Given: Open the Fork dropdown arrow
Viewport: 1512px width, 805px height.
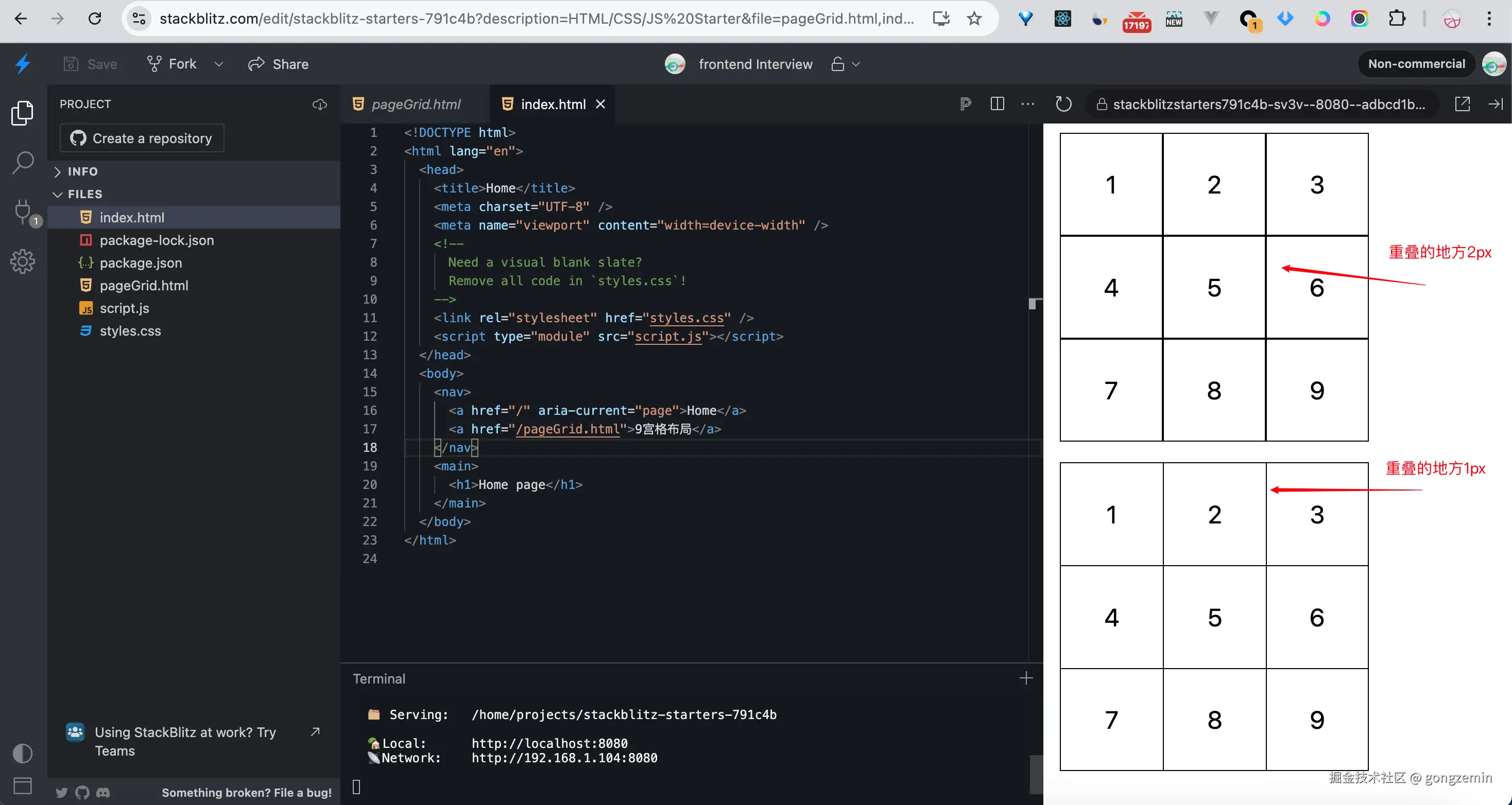Looking at the screenshot, I should [x=219, y=64].
